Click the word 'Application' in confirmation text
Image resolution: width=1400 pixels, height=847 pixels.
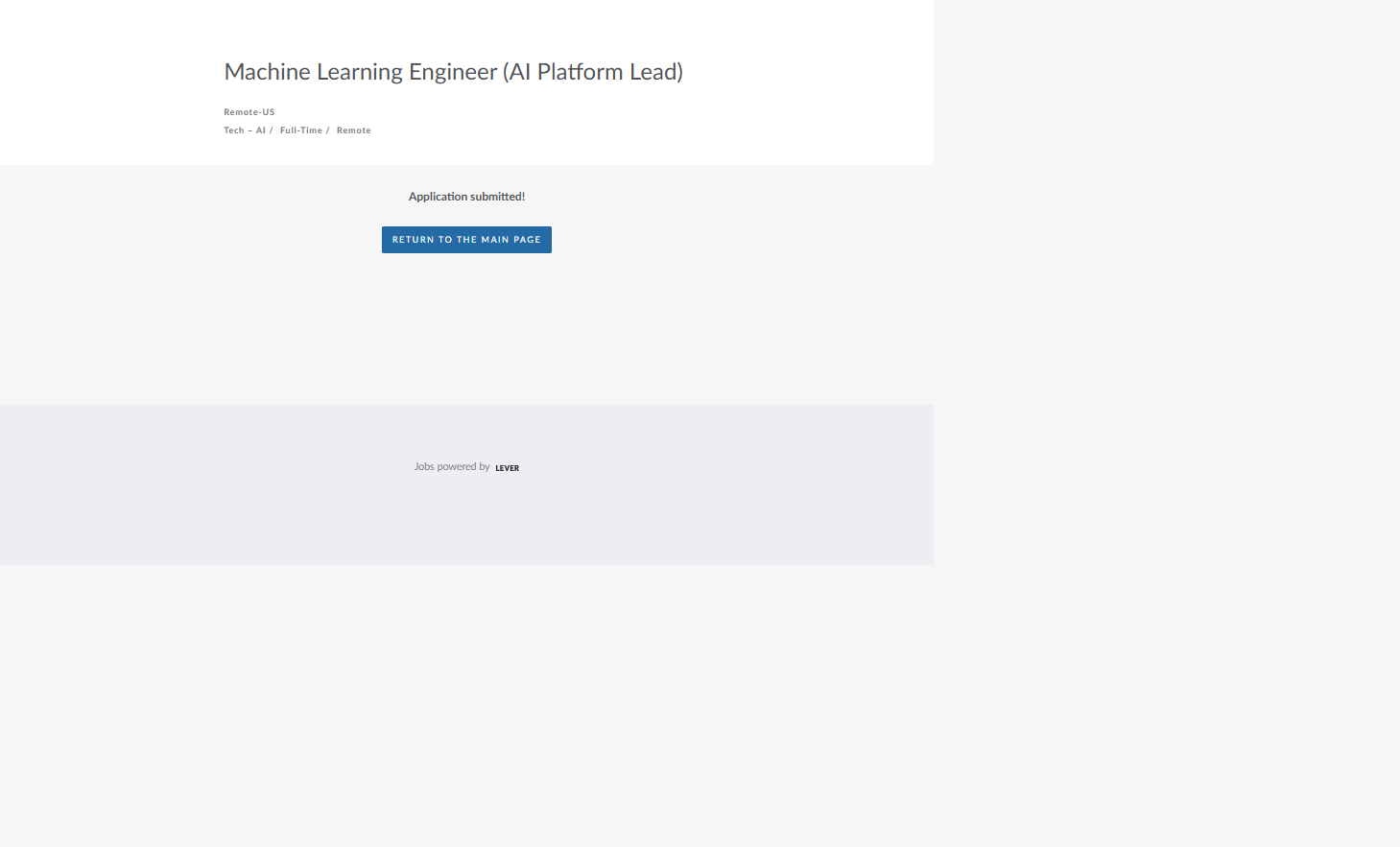coord(438,197)
